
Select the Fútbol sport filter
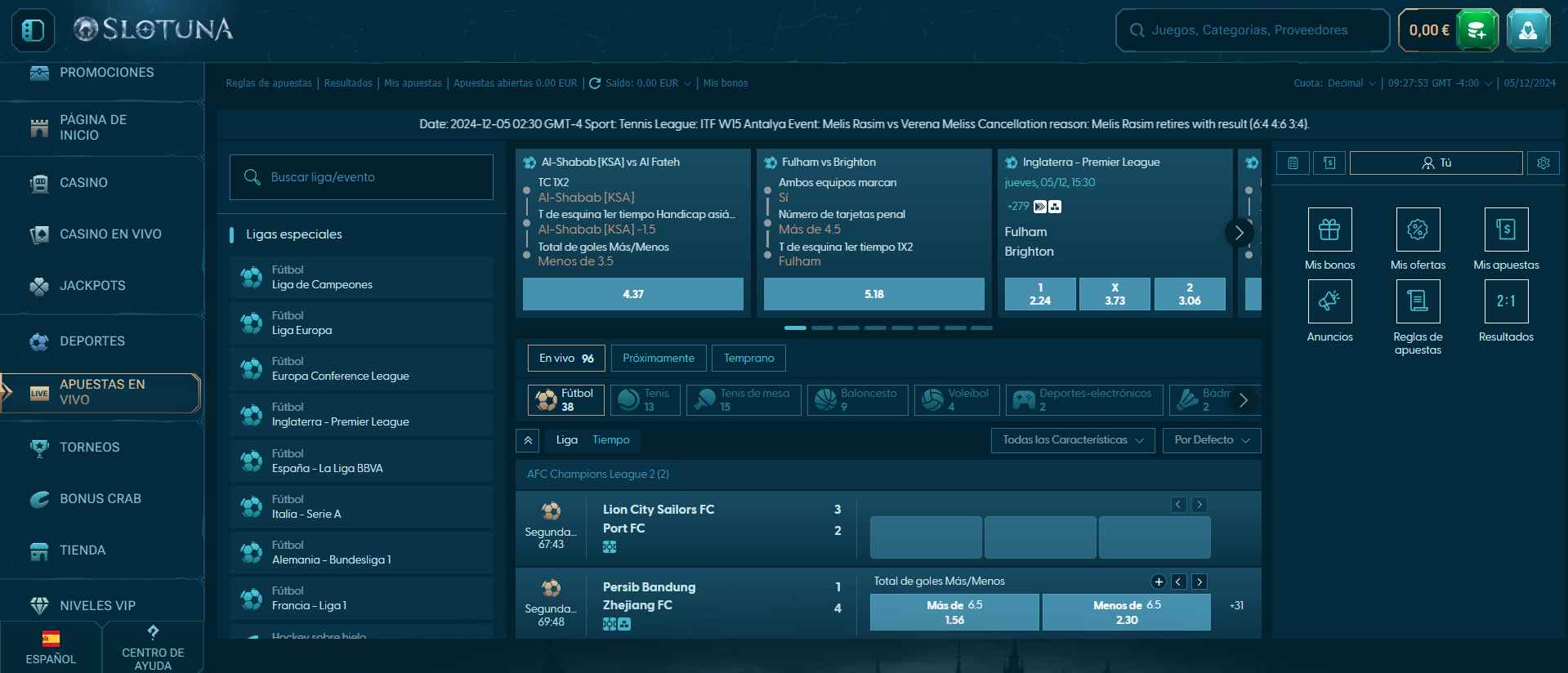[x=566, y=400]
